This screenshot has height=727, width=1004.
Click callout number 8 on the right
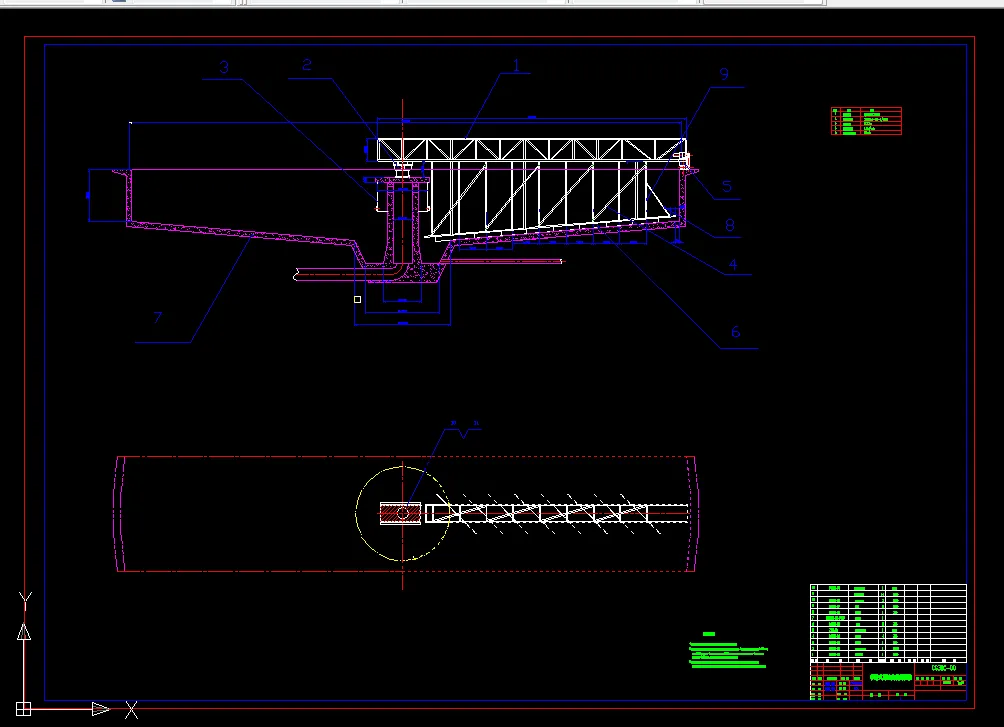(730, 225)
